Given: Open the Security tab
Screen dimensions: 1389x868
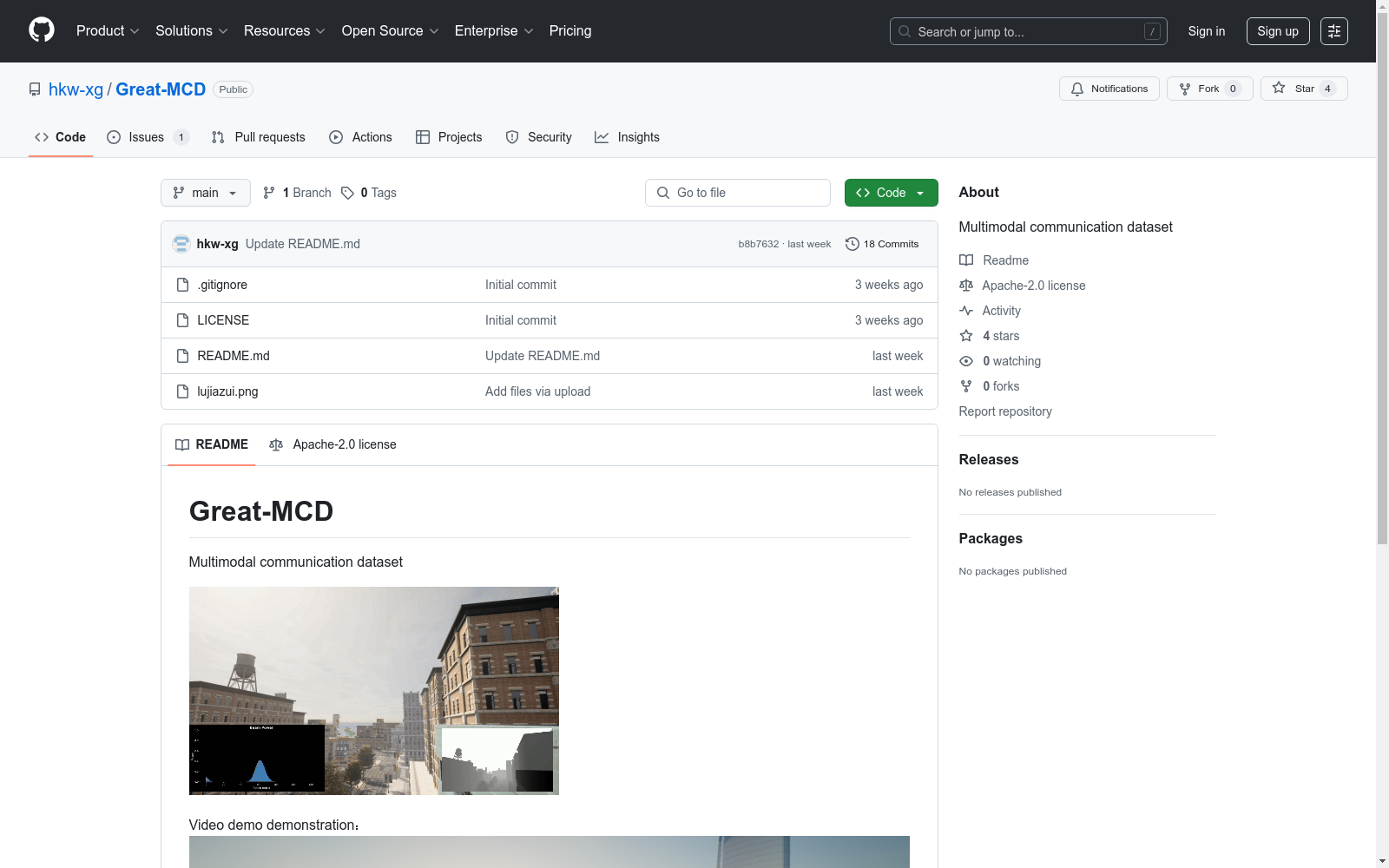Looking at the screenshot, I should pyautogui.click(x=539, y=137).
